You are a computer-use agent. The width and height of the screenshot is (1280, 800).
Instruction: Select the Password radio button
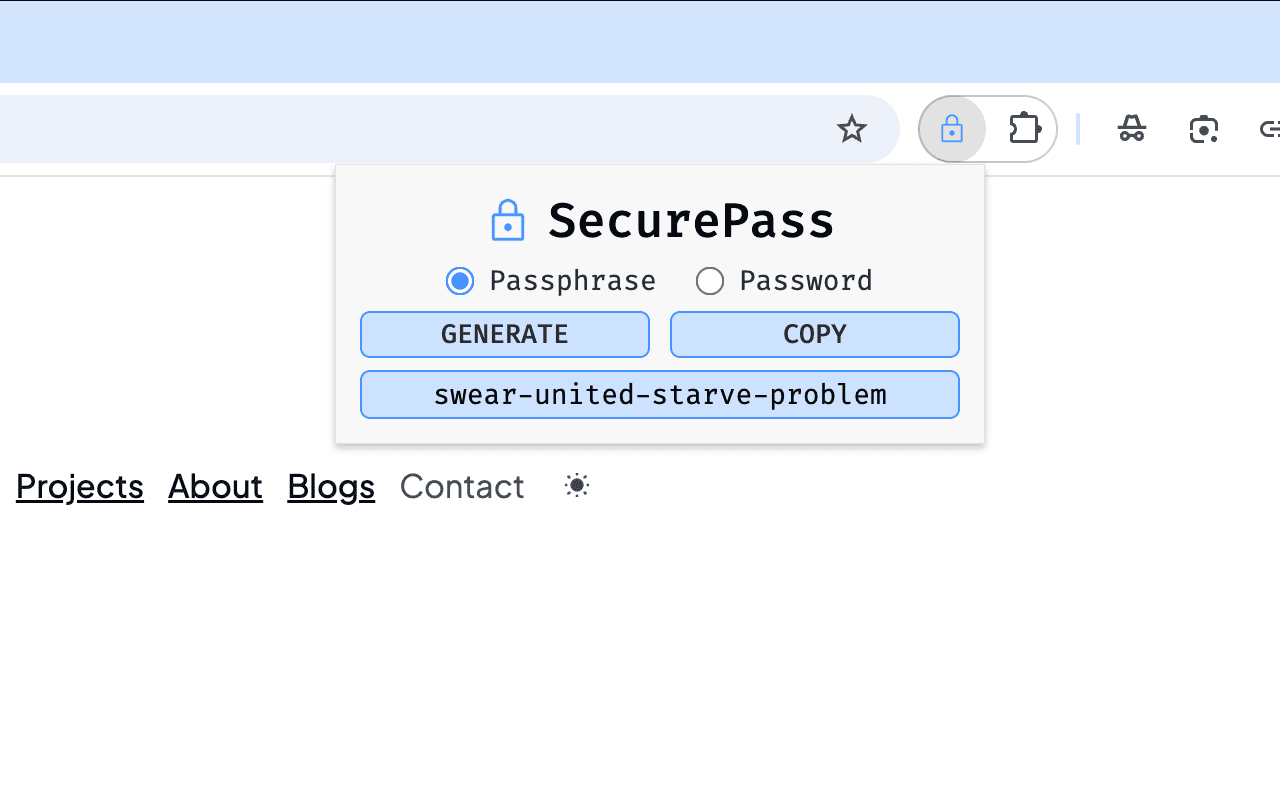coord(710,281)
